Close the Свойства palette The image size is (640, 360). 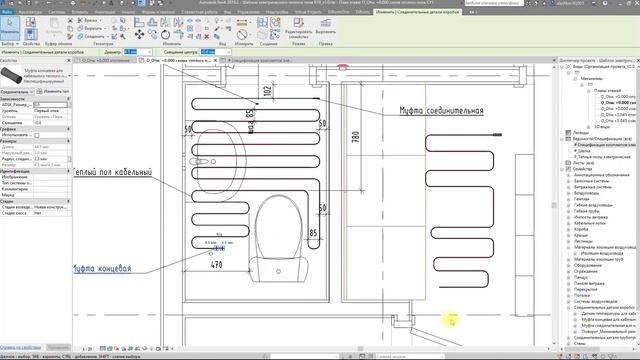69,60
